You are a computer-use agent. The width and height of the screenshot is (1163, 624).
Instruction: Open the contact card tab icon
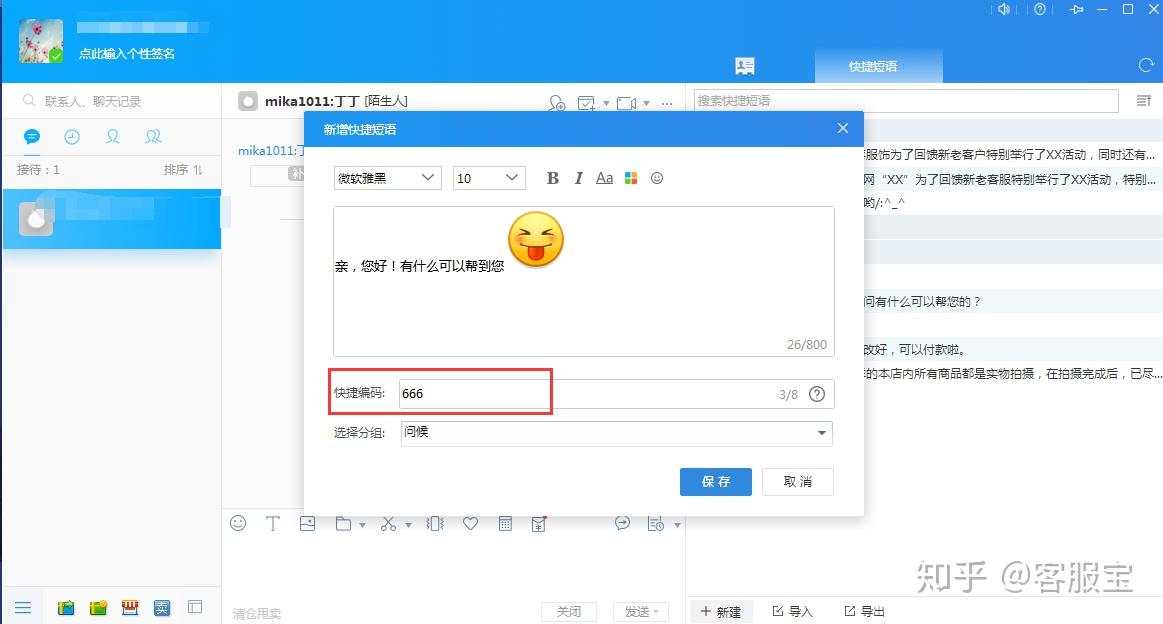(745, 66)
